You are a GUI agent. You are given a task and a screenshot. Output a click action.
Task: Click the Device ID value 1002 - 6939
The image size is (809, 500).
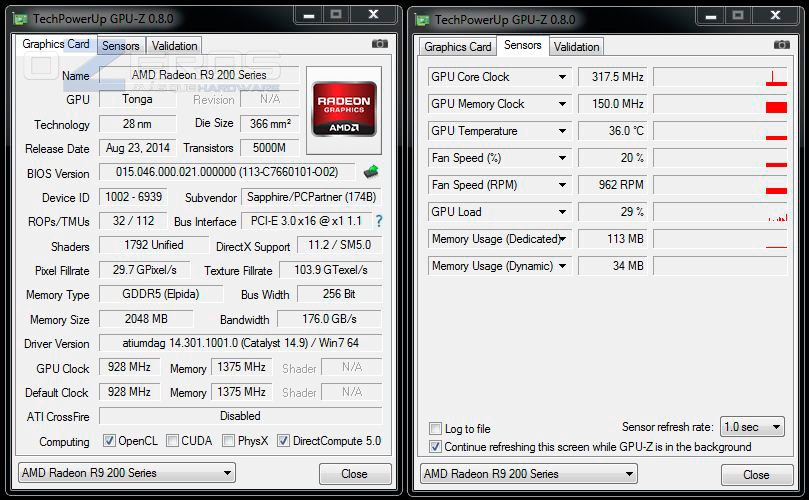click(133, 197)
